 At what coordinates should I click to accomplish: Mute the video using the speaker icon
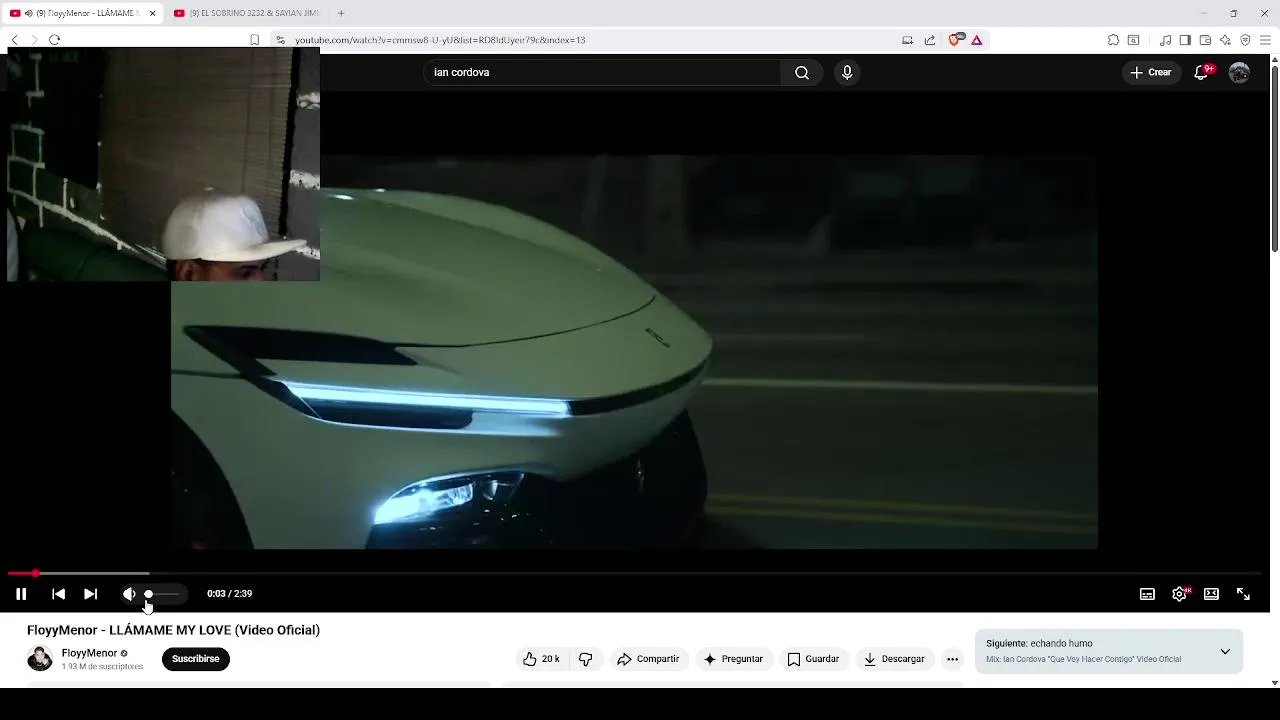click(129, 594)
